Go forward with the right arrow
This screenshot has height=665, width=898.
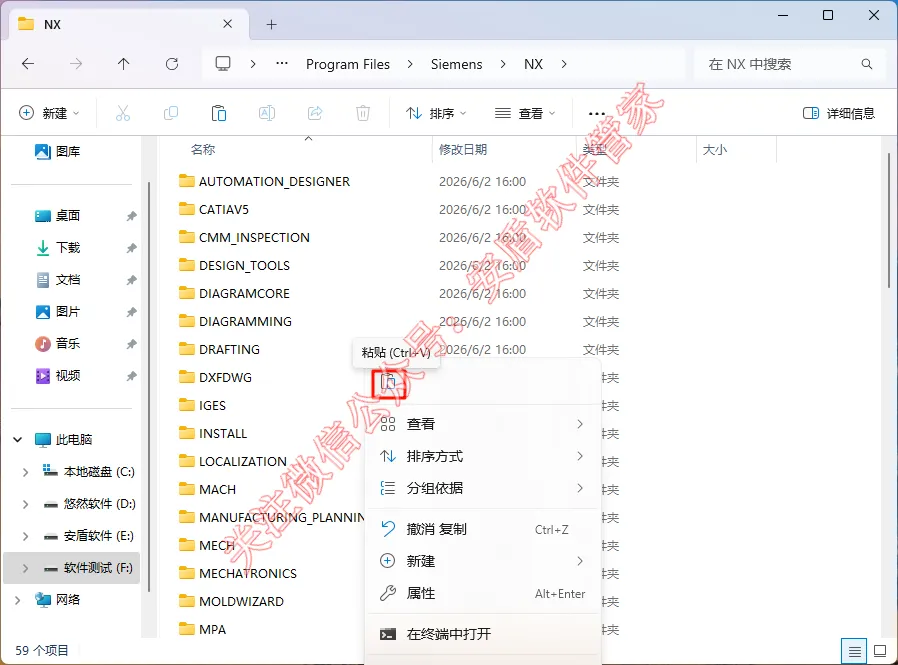pos(76,64)
